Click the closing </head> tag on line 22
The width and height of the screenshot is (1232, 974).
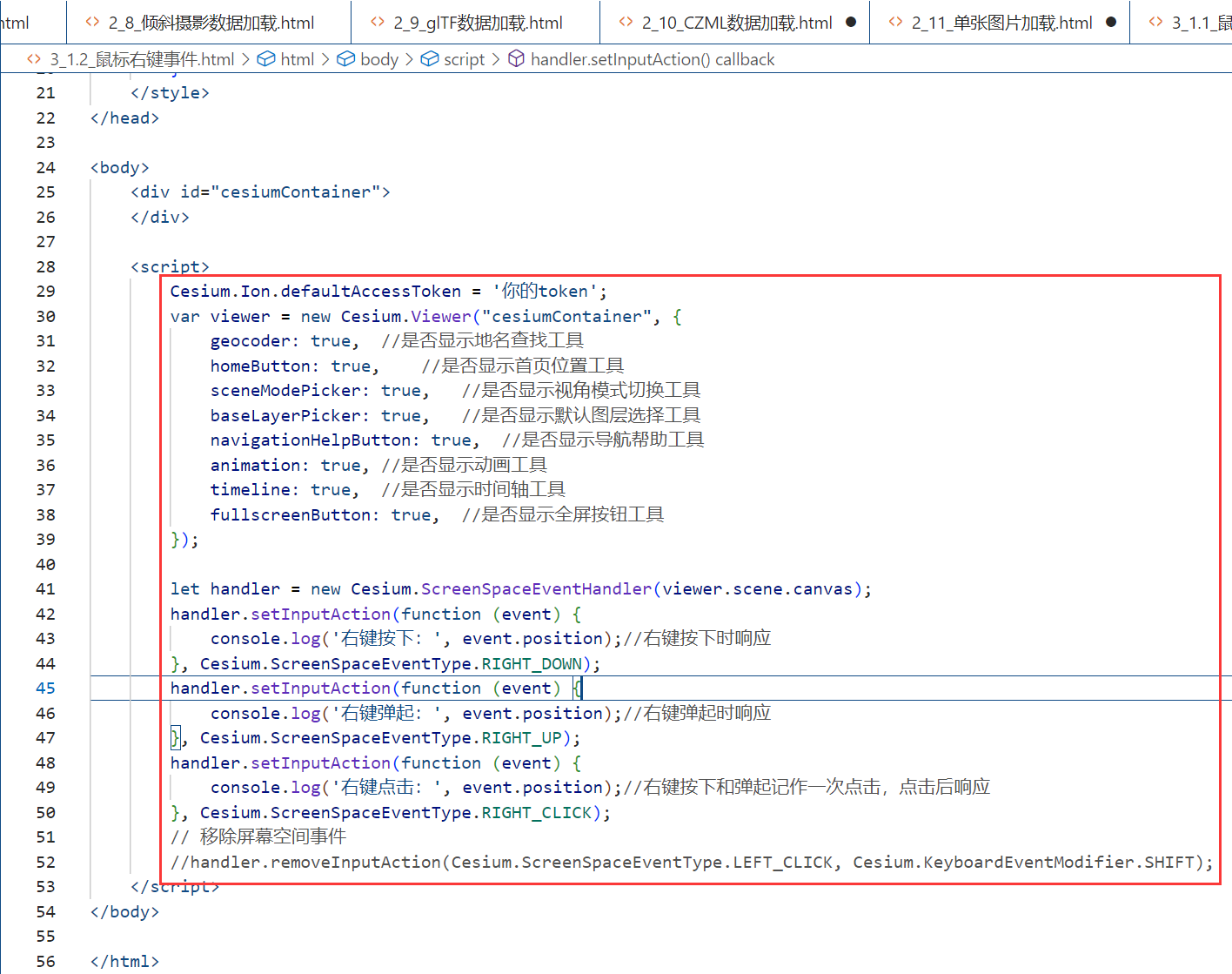click(125, 118)
